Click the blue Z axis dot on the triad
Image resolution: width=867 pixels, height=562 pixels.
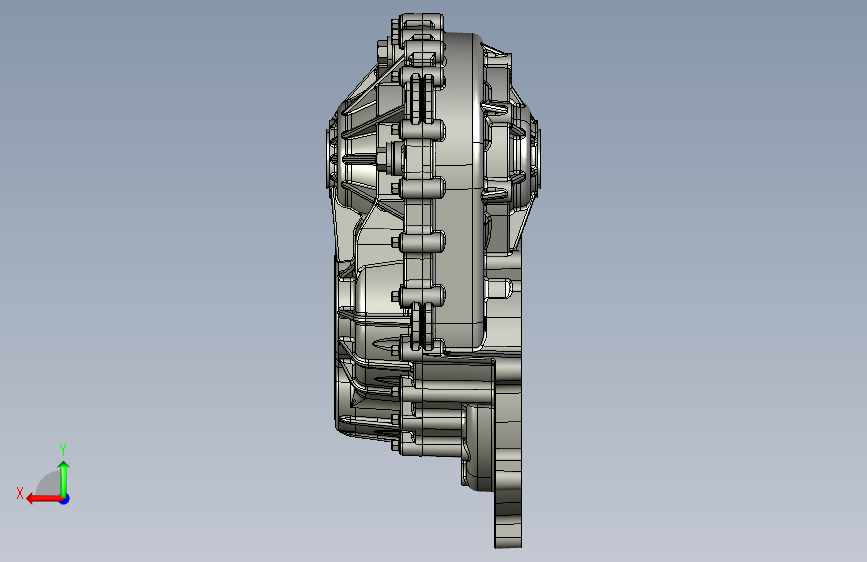point(65,499)
